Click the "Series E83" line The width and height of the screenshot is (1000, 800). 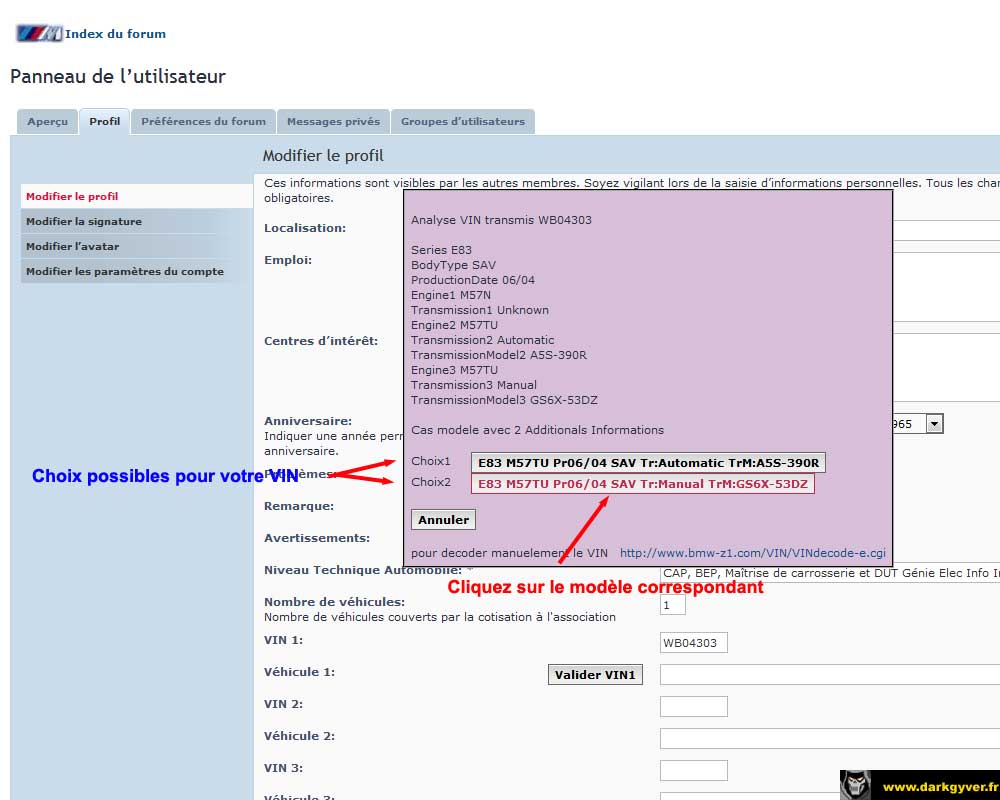click(441, 249)
